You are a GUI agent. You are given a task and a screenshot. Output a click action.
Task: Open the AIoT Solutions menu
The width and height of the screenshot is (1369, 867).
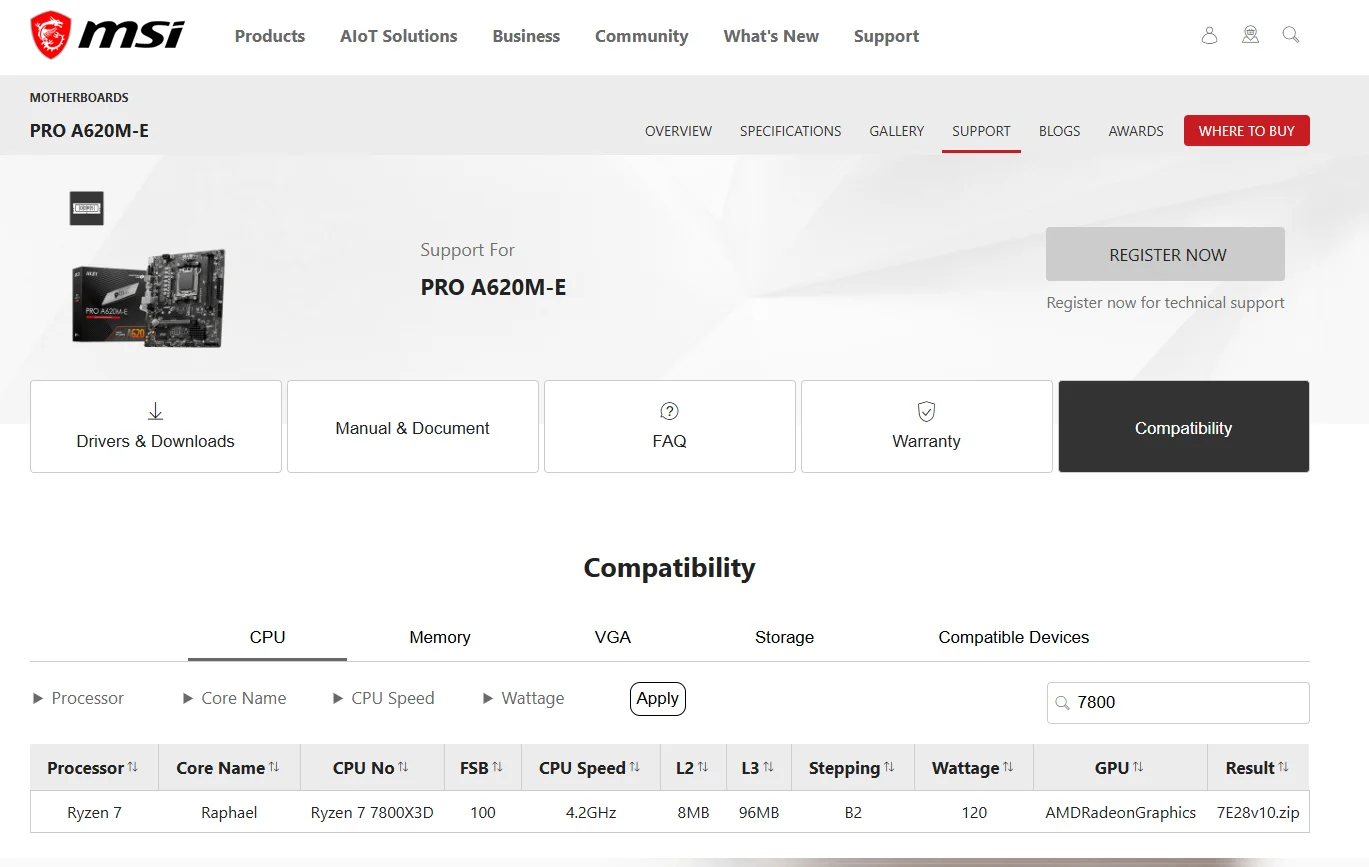tap(399, 36)
